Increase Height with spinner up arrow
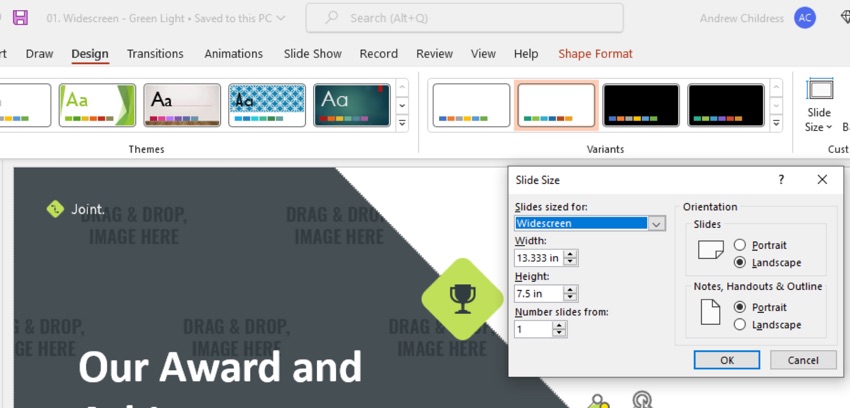 pyautogui.click(x=570, y=290)
